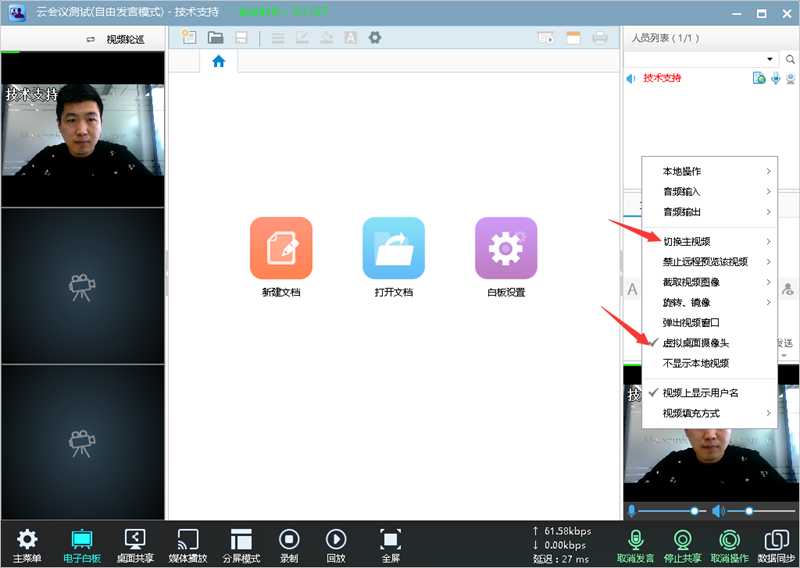800x568 pixels.
Task: Click the middle empty camera pane
Action: tap(83, 286)
